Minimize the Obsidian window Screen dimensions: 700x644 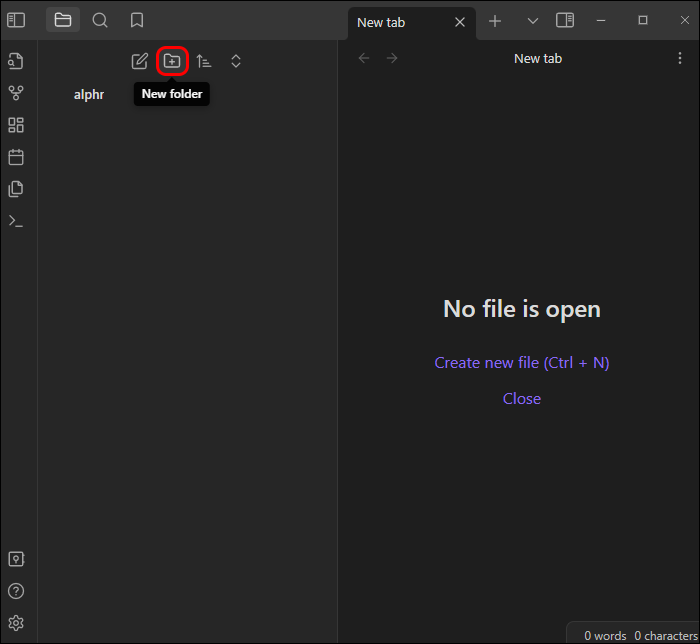coord(601,21)
